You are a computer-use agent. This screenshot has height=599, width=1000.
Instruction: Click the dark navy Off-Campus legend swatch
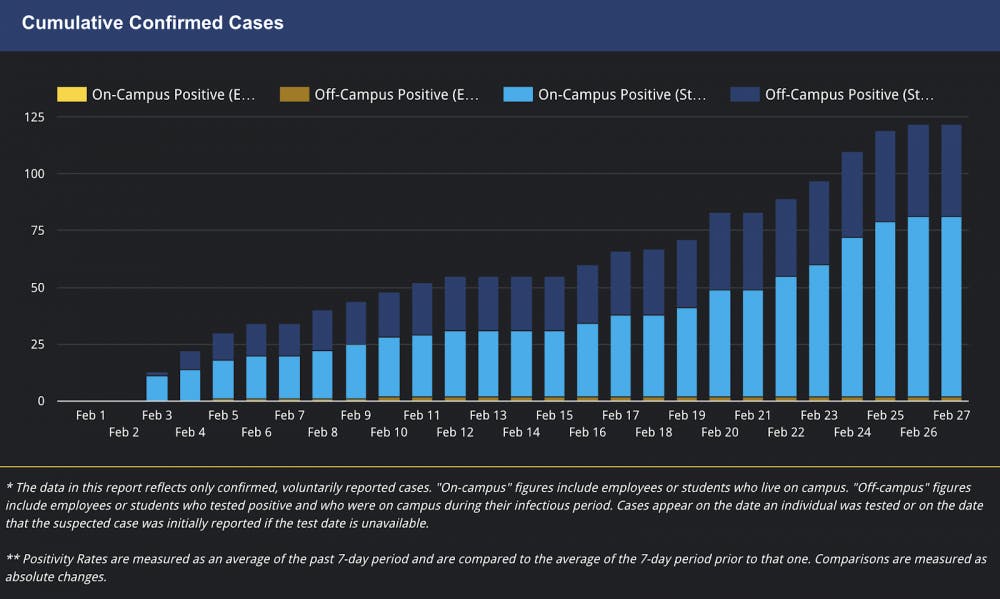coord(745,95)
